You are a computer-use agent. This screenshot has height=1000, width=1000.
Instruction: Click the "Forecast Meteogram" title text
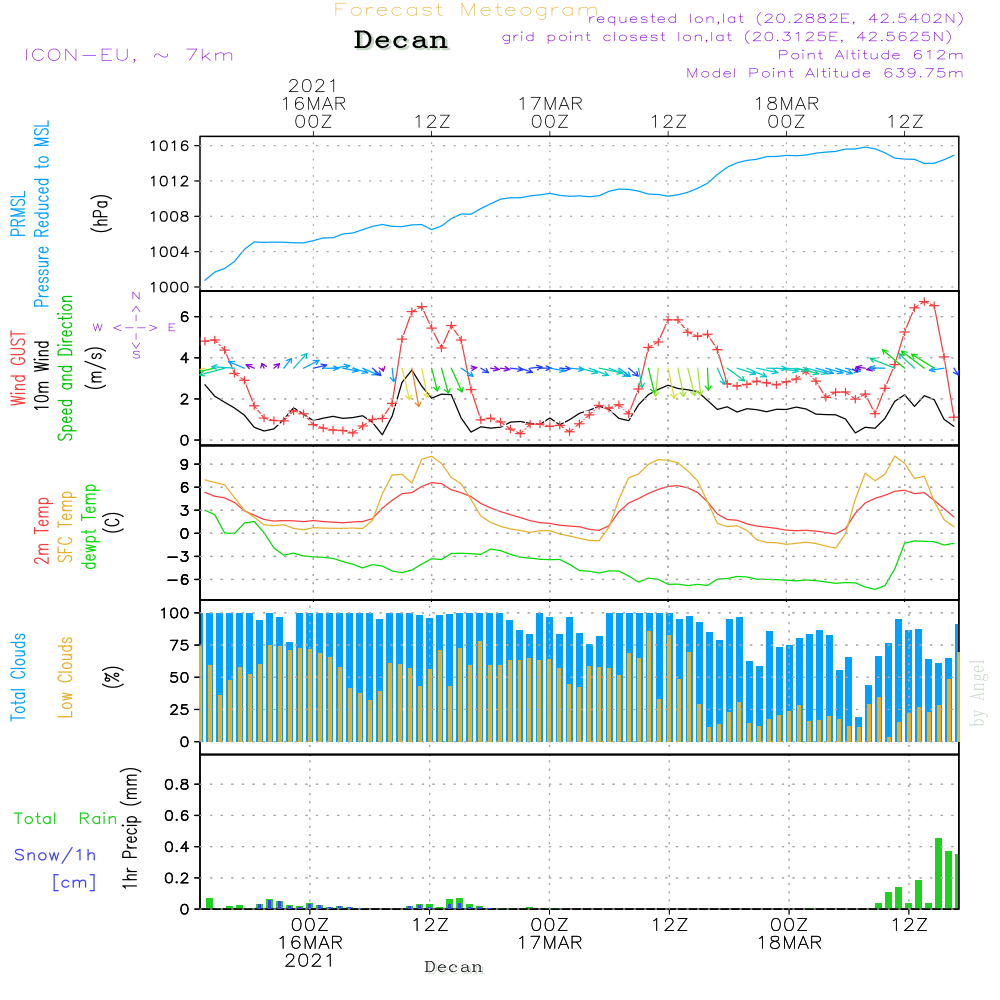(x=466, y=10)
